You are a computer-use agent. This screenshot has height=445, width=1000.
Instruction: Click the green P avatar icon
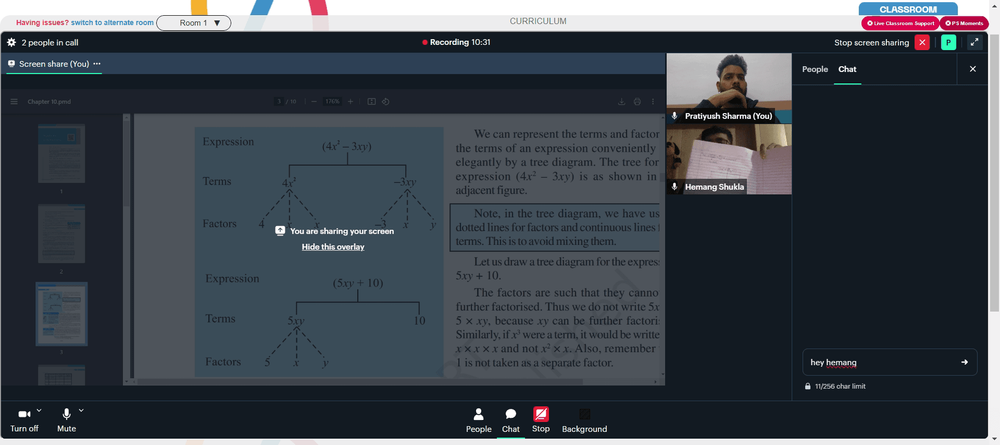[x=948, y=43]
